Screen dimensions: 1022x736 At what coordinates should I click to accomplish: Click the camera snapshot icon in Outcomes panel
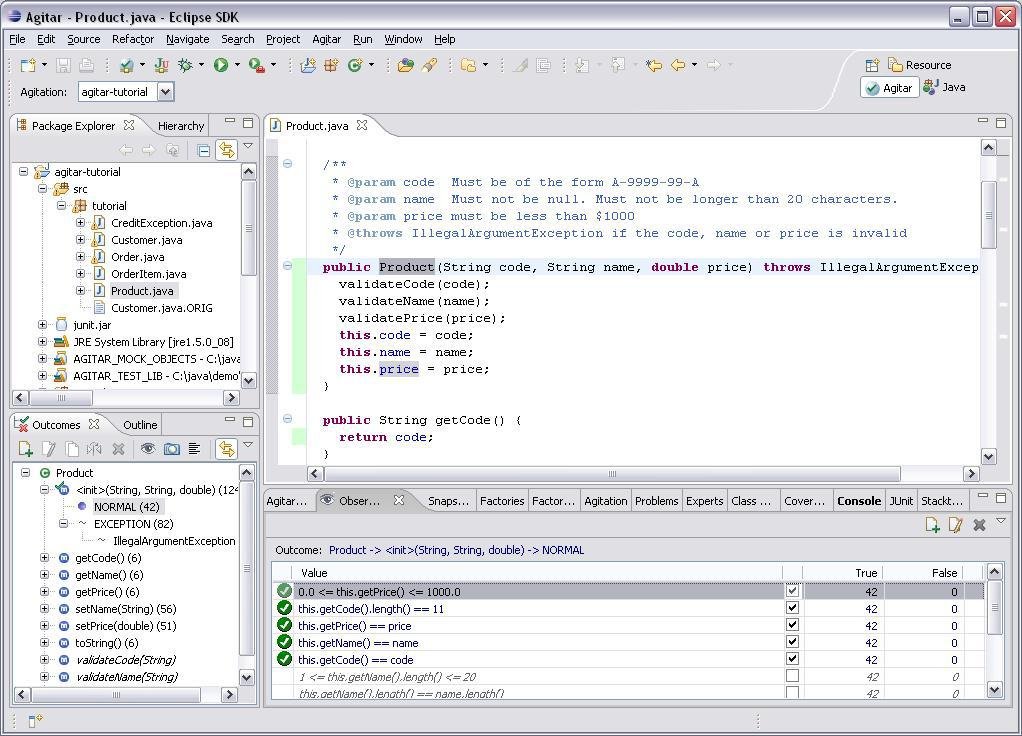click(171, 449)
